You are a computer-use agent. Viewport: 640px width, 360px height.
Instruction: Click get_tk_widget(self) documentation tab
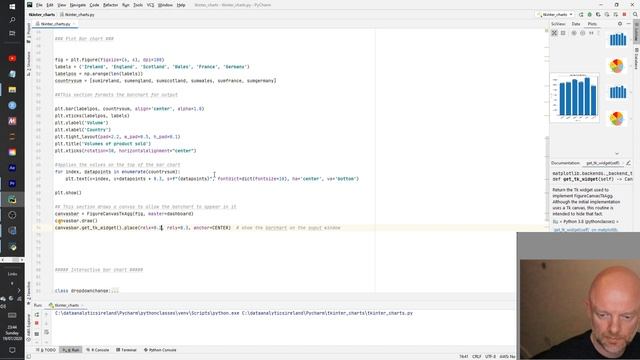click(603, 163)
